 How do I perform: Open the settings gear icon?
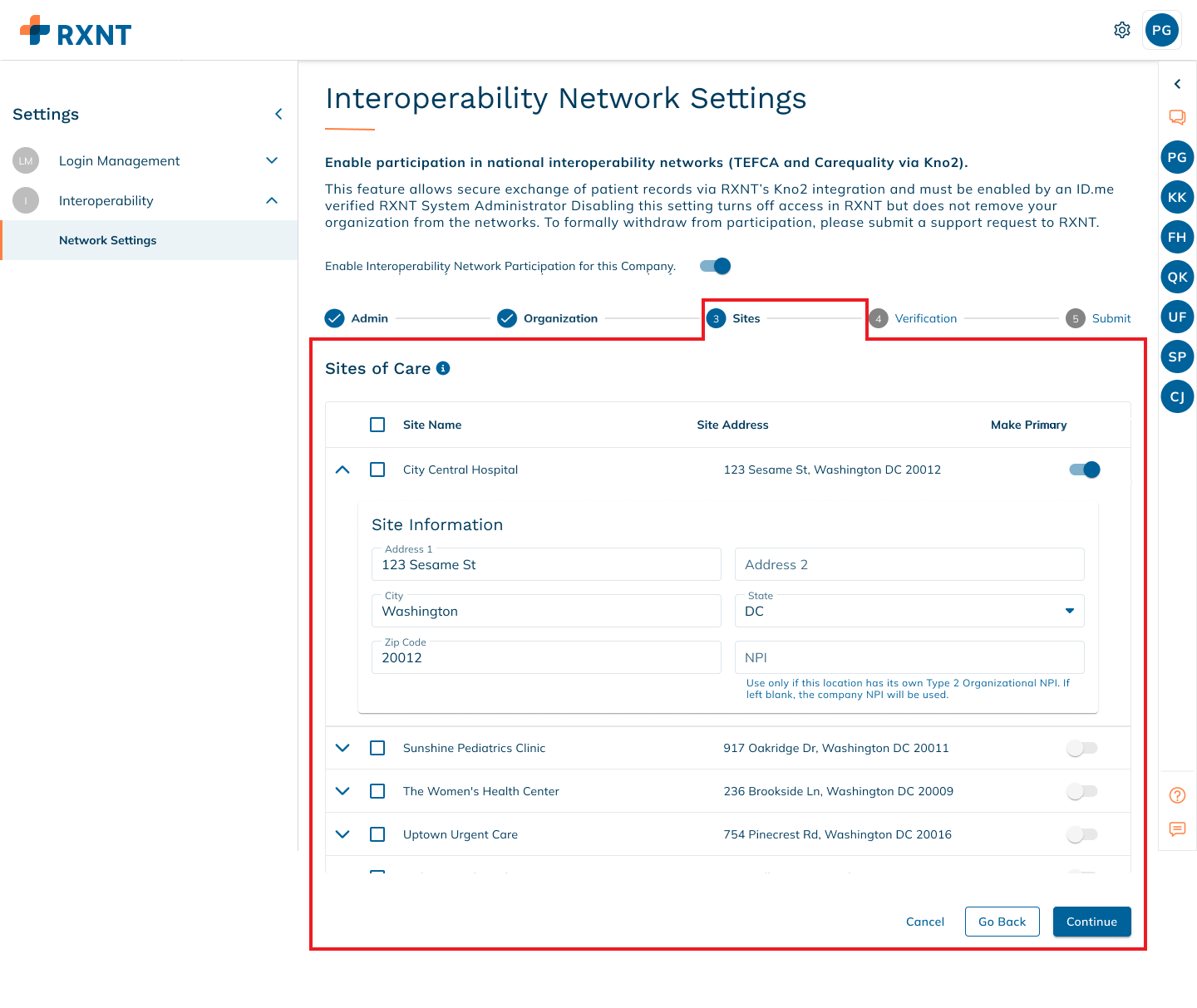(1122, 30)
